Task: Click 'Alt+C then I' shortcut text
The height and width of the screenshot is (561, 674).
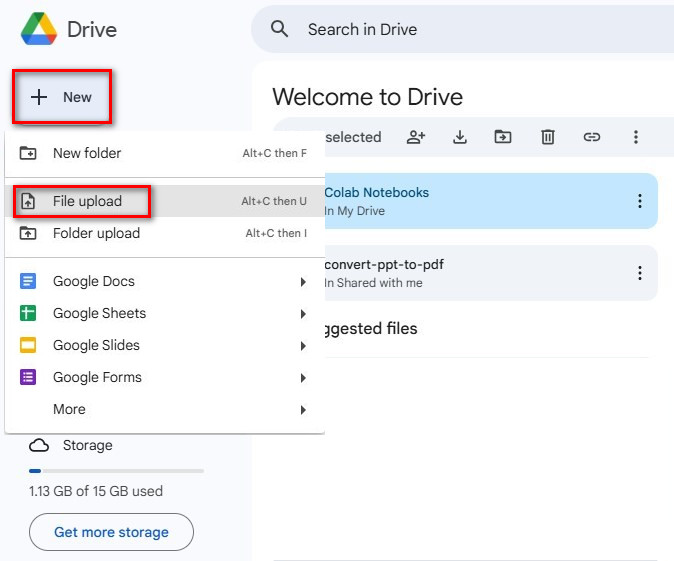Action: pos(276,233)
